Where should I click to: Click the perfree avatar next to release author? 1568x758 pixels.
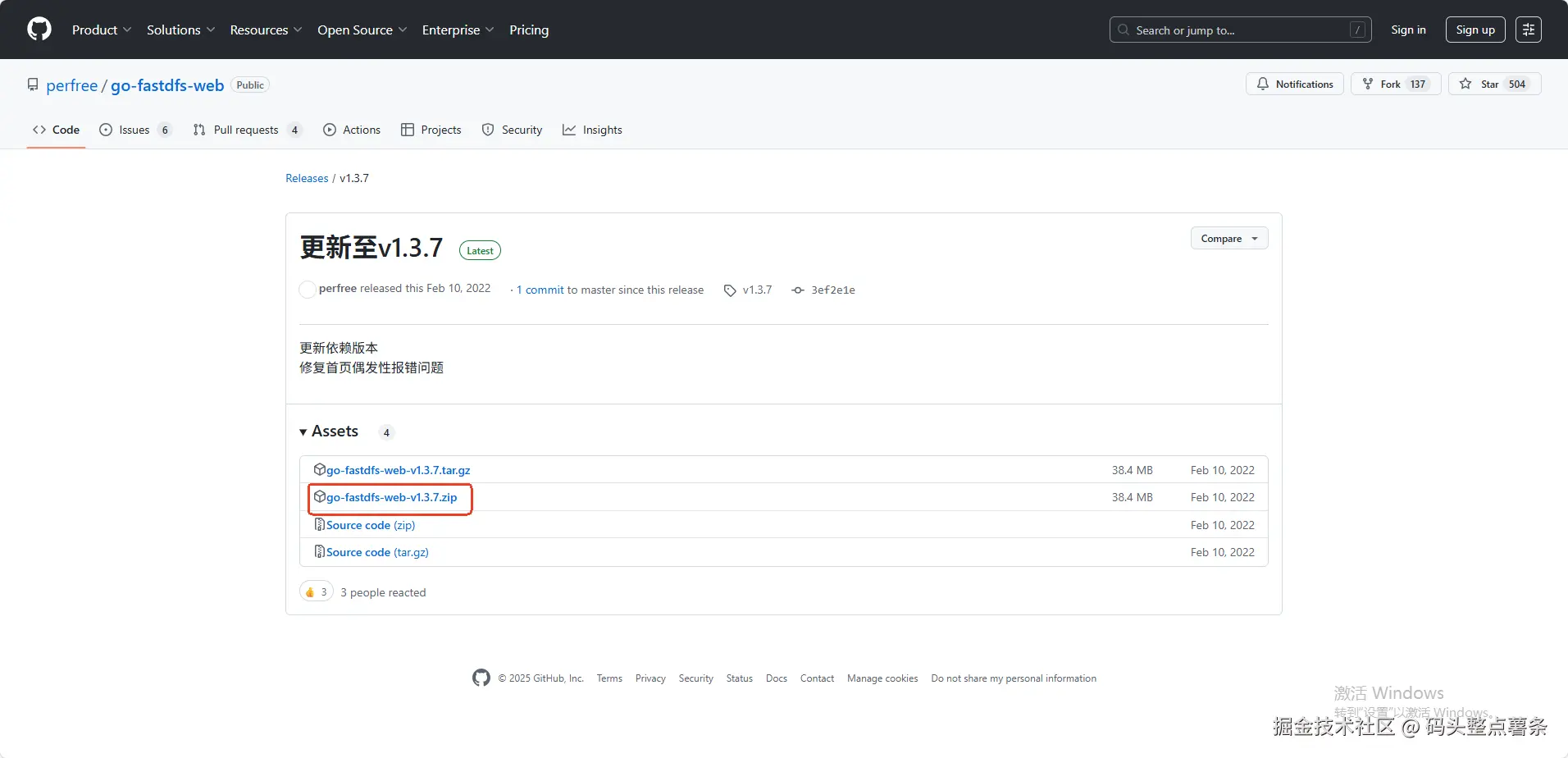pyautogui.click(x=308, y=289)
